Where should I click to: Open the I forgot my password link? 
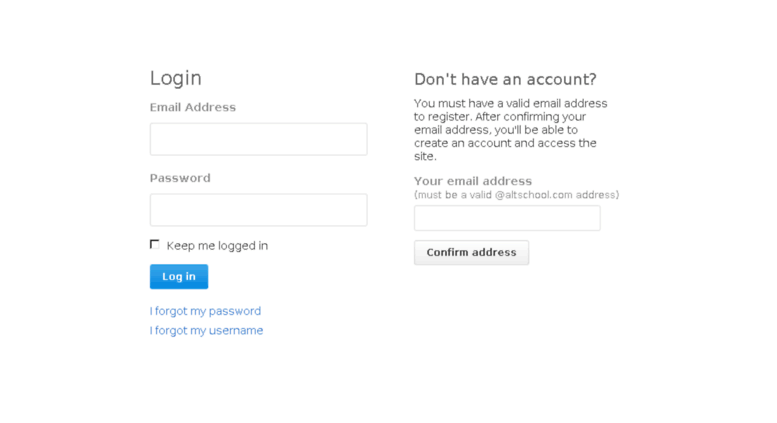click(205, 311)
